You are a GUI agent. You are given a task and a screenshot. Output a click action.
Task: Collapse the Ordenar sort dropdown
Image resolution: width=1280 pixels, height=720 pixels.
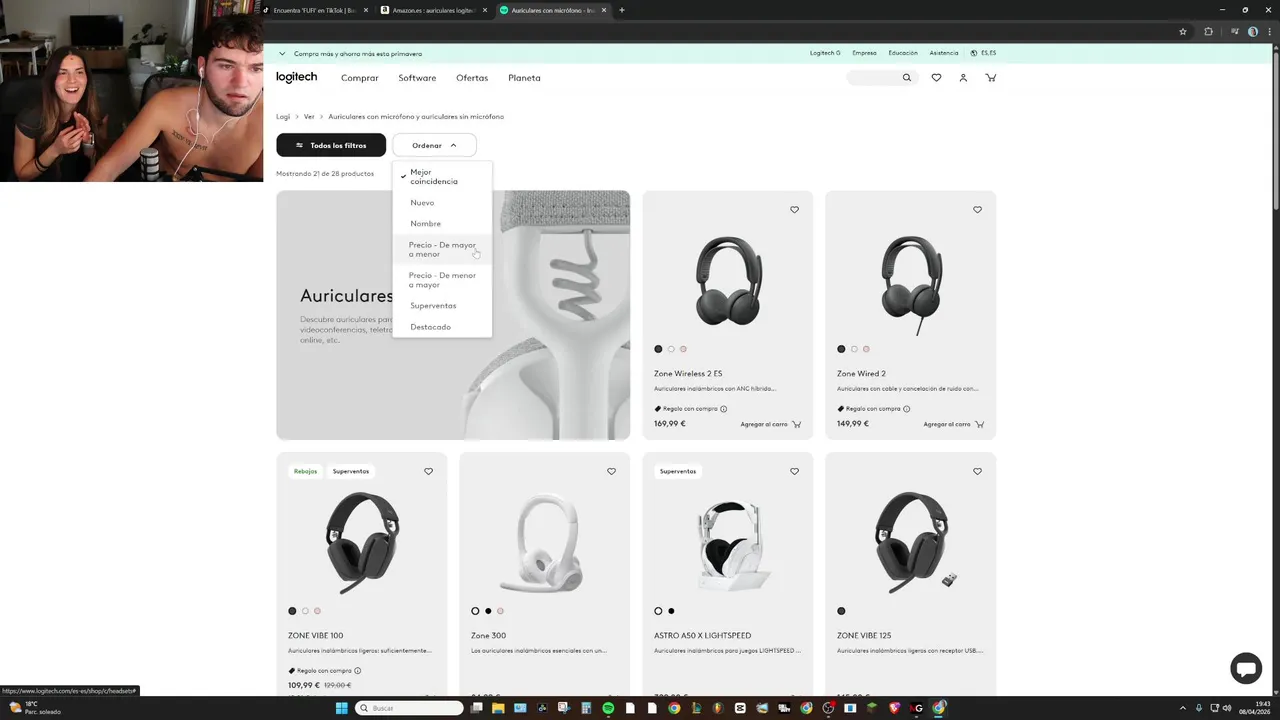pos(434,145)
